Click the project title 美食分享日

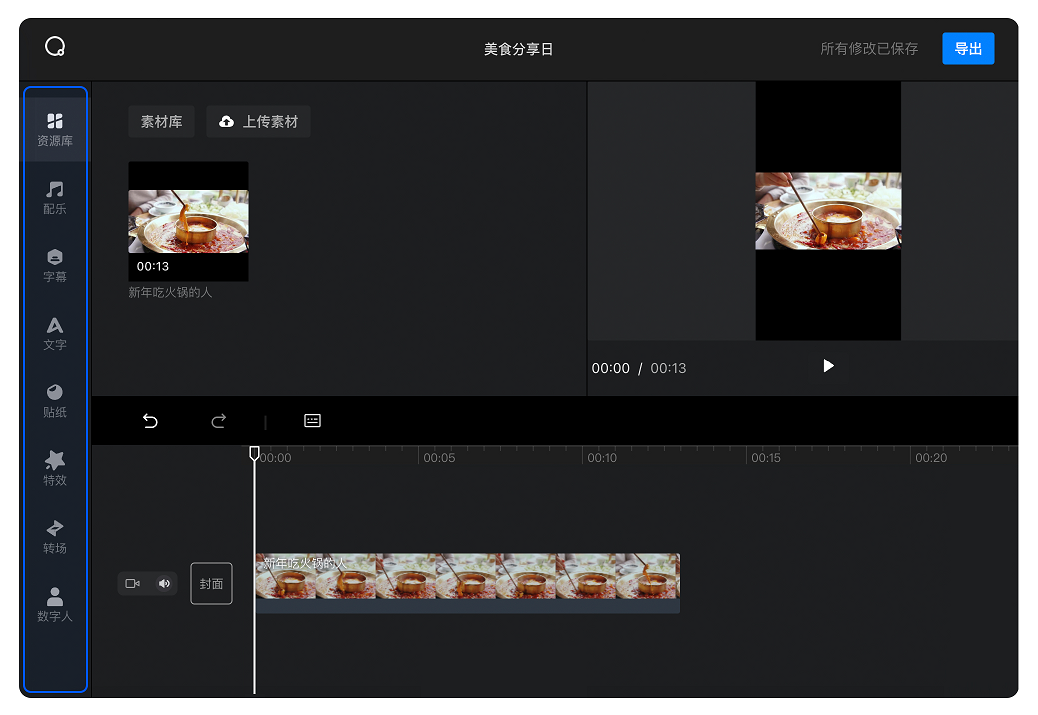[x=518, y=49]
